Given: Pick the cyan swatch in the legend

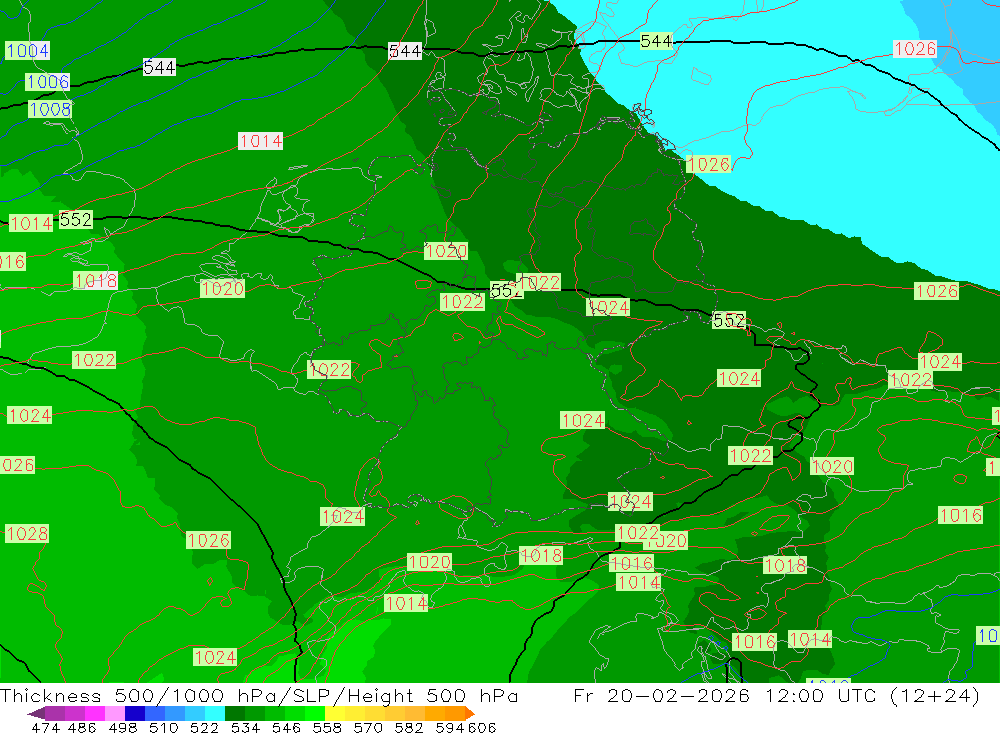Looking at the screenshot, I should [x=215, y=713].
